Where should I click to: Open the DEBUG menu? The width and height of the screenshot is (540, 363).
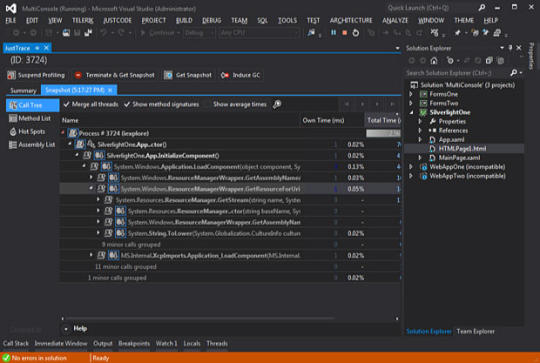pyautogui.click(x=211, y=21)
